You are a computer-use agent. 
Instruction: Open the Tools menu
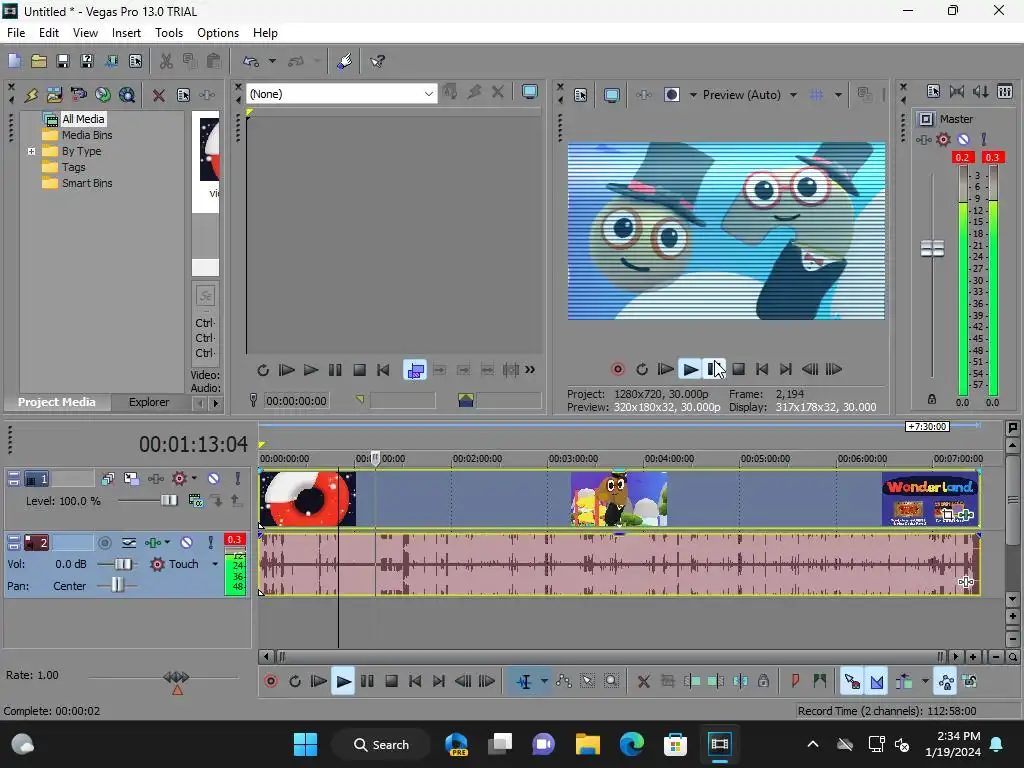[168, 33]
